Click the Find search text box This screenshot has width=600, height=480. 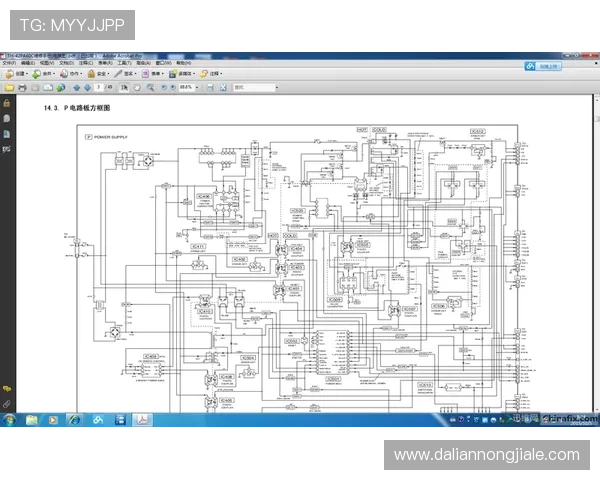pyautogui.click(x=258, y=87)
